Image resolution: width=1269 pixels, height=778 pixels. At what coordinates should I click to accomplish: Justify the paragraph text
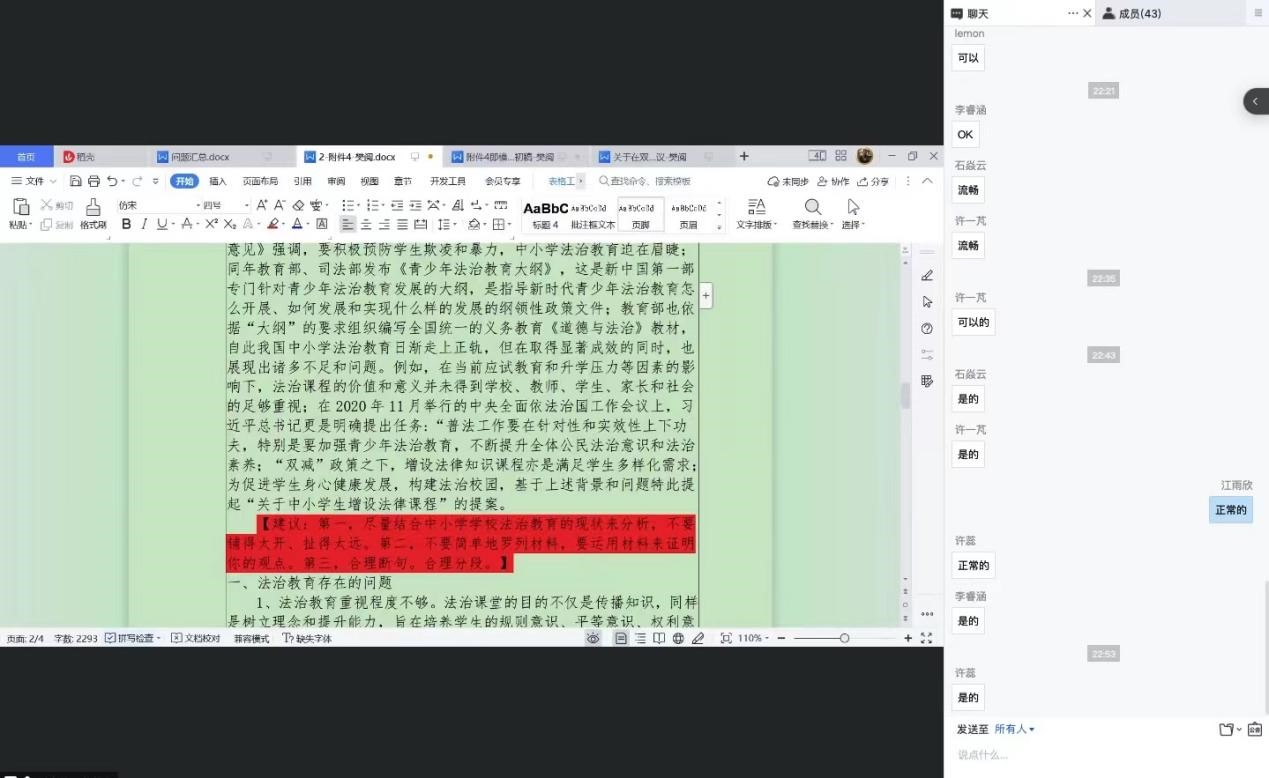pyautogui.click(x=402, y=224)
